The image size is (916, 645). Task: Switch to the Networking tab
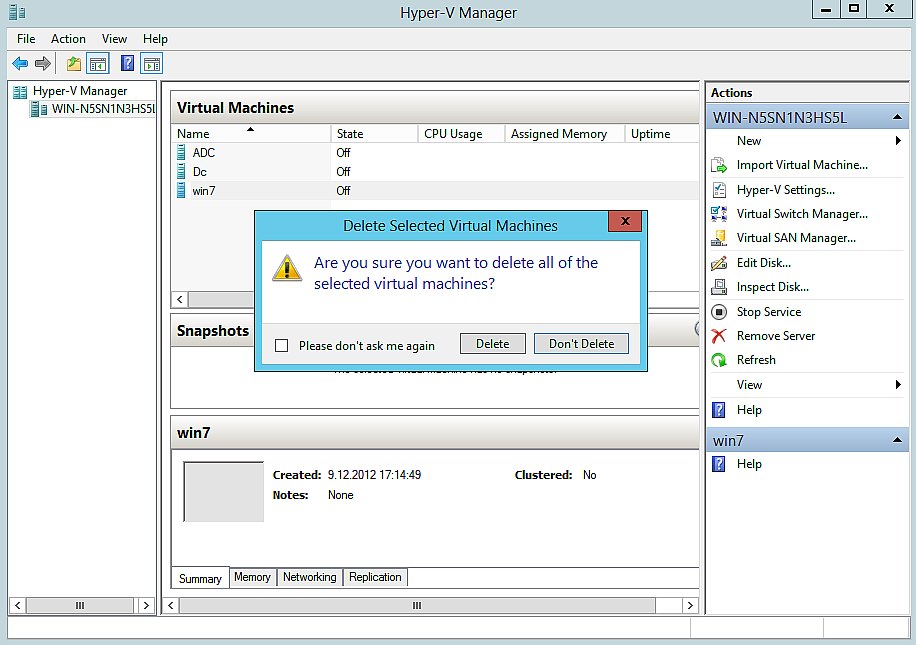tap(309, 577)
